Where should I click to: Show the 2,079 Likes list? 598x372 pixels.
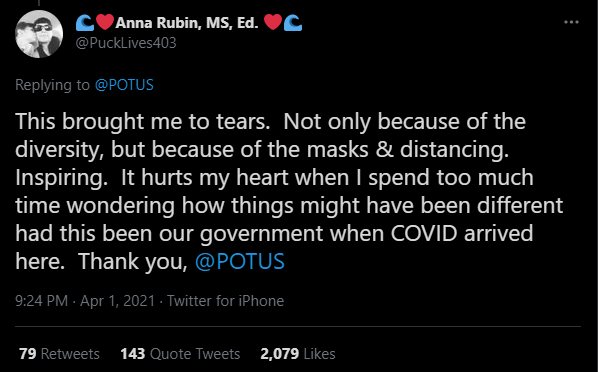[297, 354]
